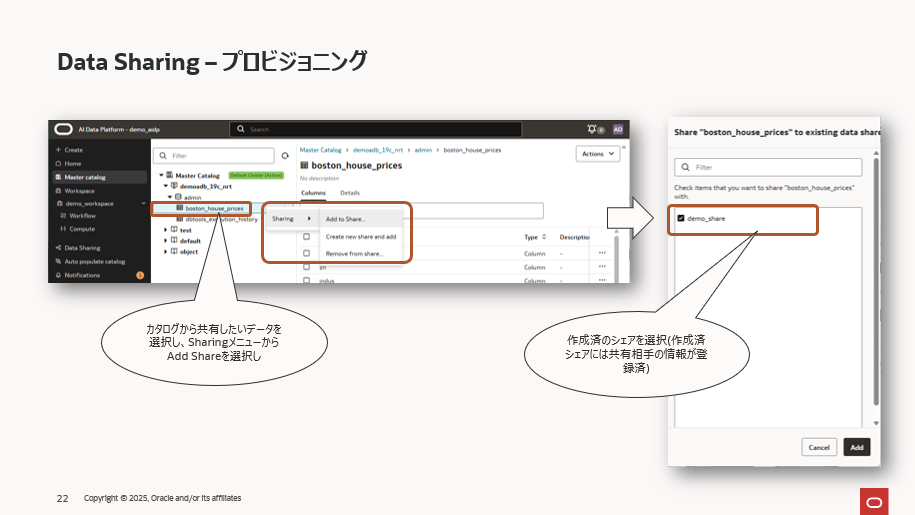
Task: Uncheck the demo_share checkbox
Action: click(680, 218)
